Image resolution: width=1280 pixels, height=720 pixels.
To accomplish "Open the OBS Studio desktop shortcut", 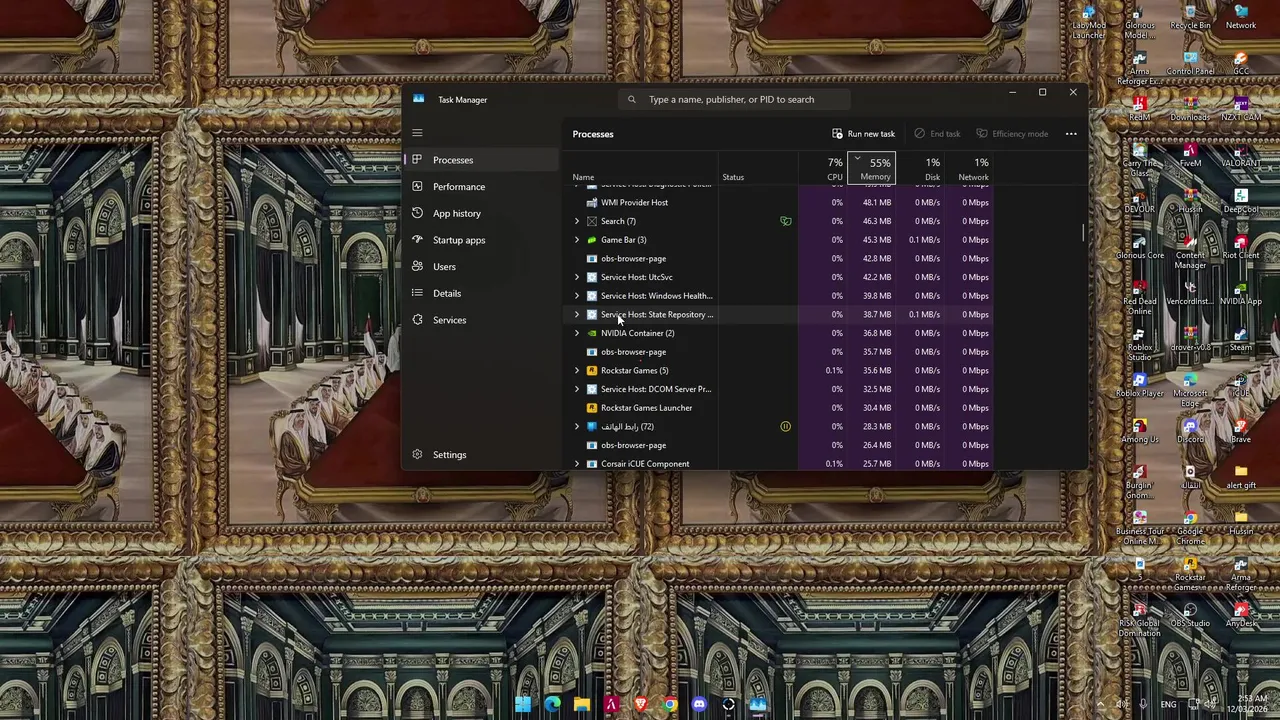I will (1190, 616).
